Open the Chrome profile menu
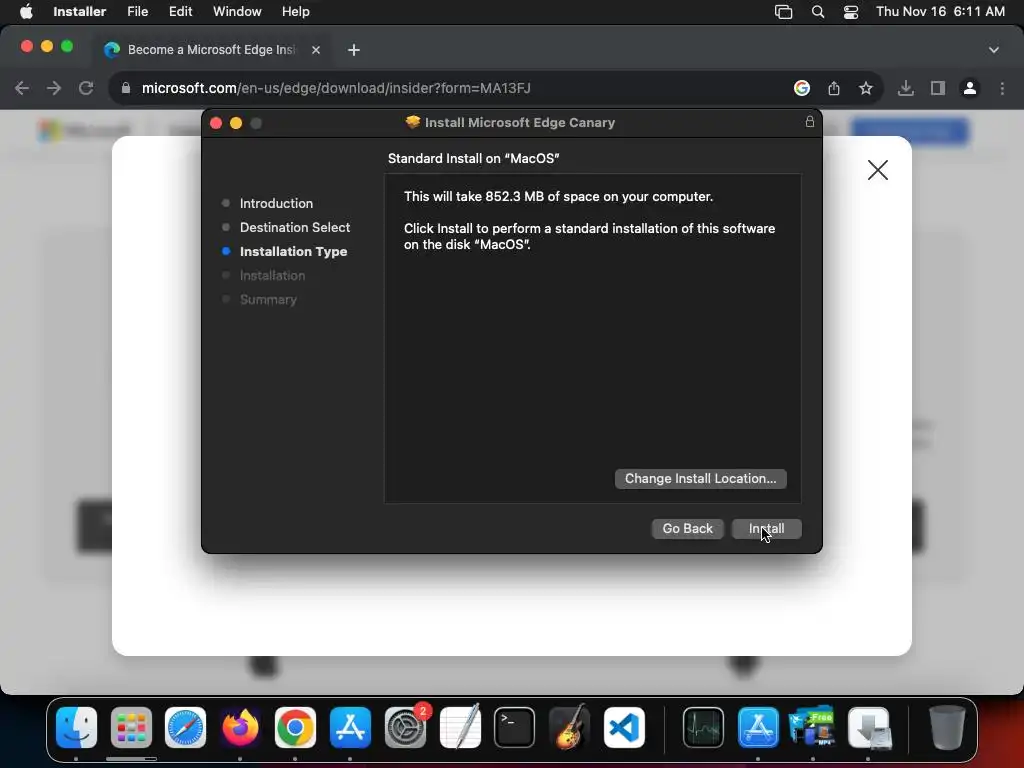1024x768 pixels. point(969,88)
